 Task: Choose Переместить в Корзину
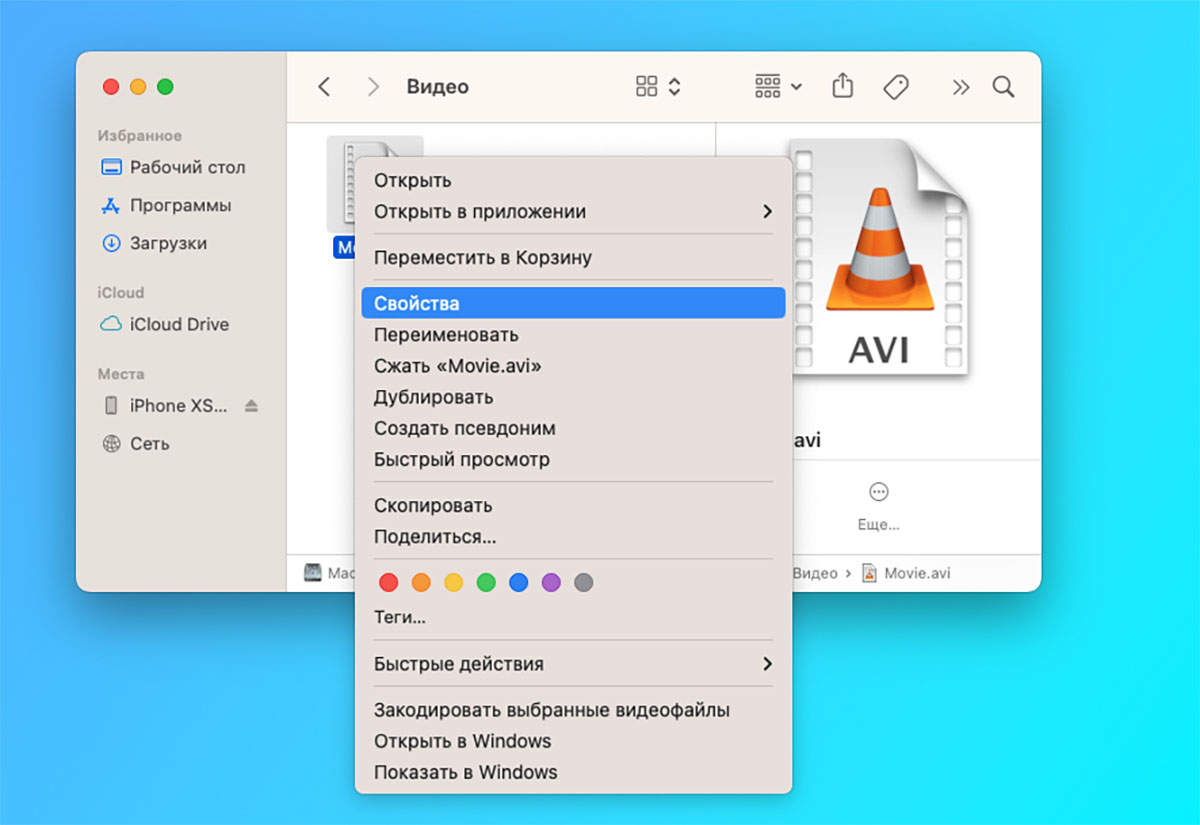[x=483, y=258]
